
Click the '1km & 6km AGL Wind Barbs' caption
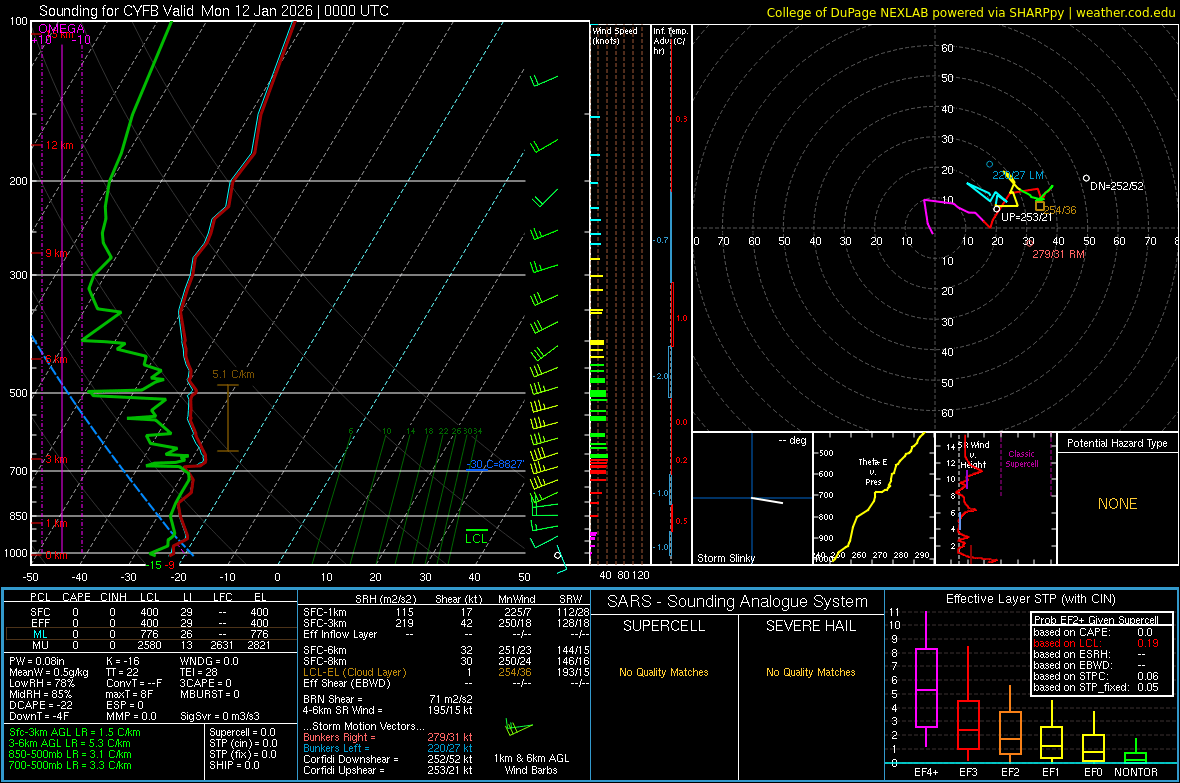531,764
